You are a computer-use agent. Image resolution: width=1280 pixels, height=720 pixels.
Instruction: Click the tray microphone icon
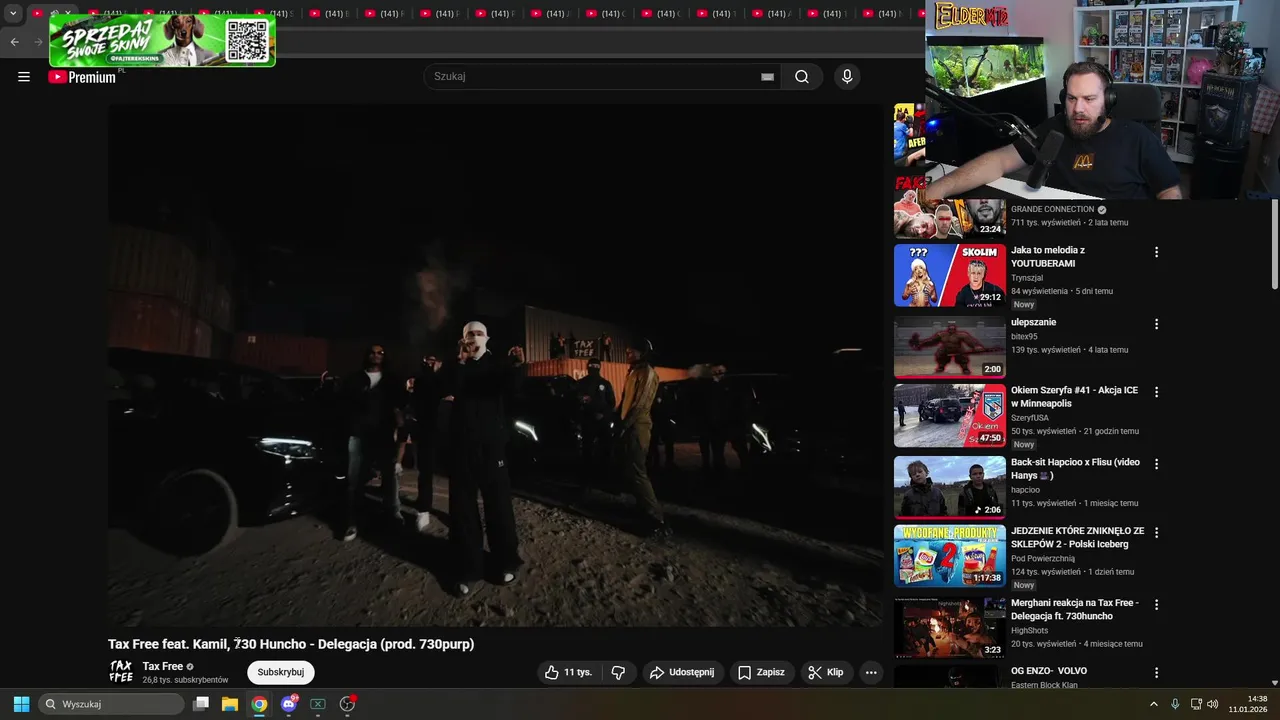(x=1175, y=704)
